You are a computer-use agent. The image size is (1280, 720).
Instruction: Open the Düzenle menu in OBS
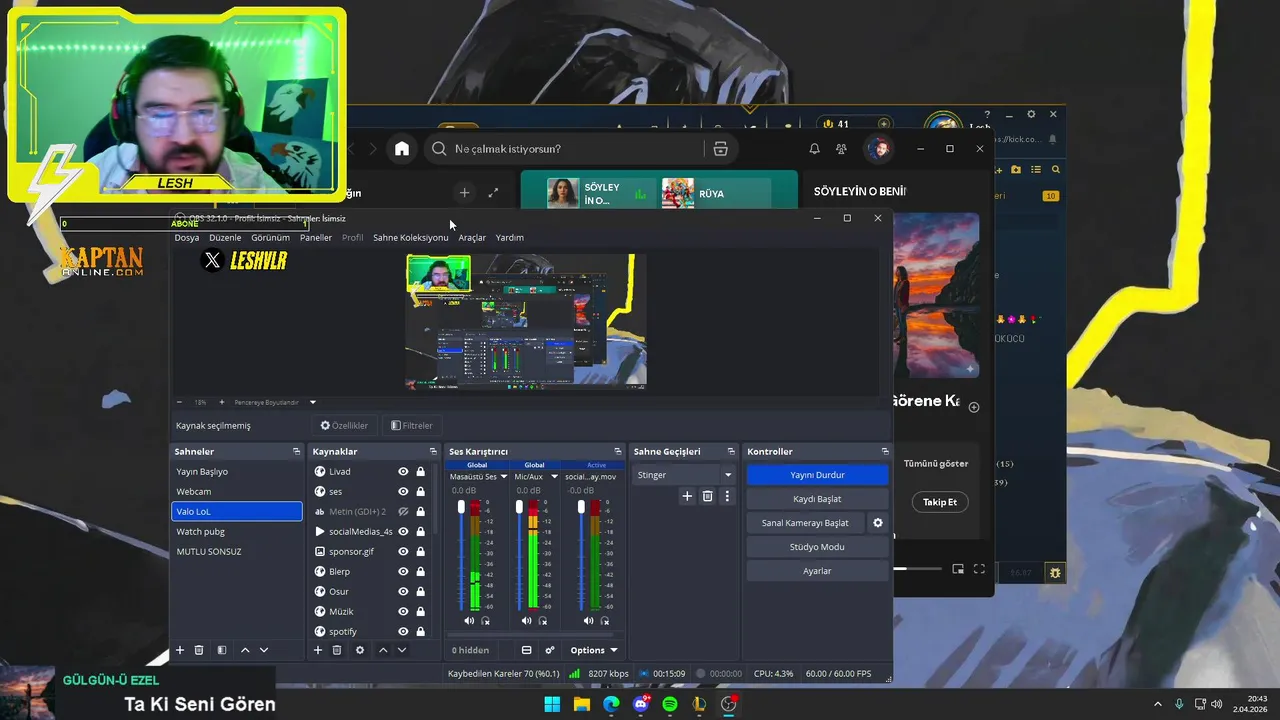click(225, 238)
